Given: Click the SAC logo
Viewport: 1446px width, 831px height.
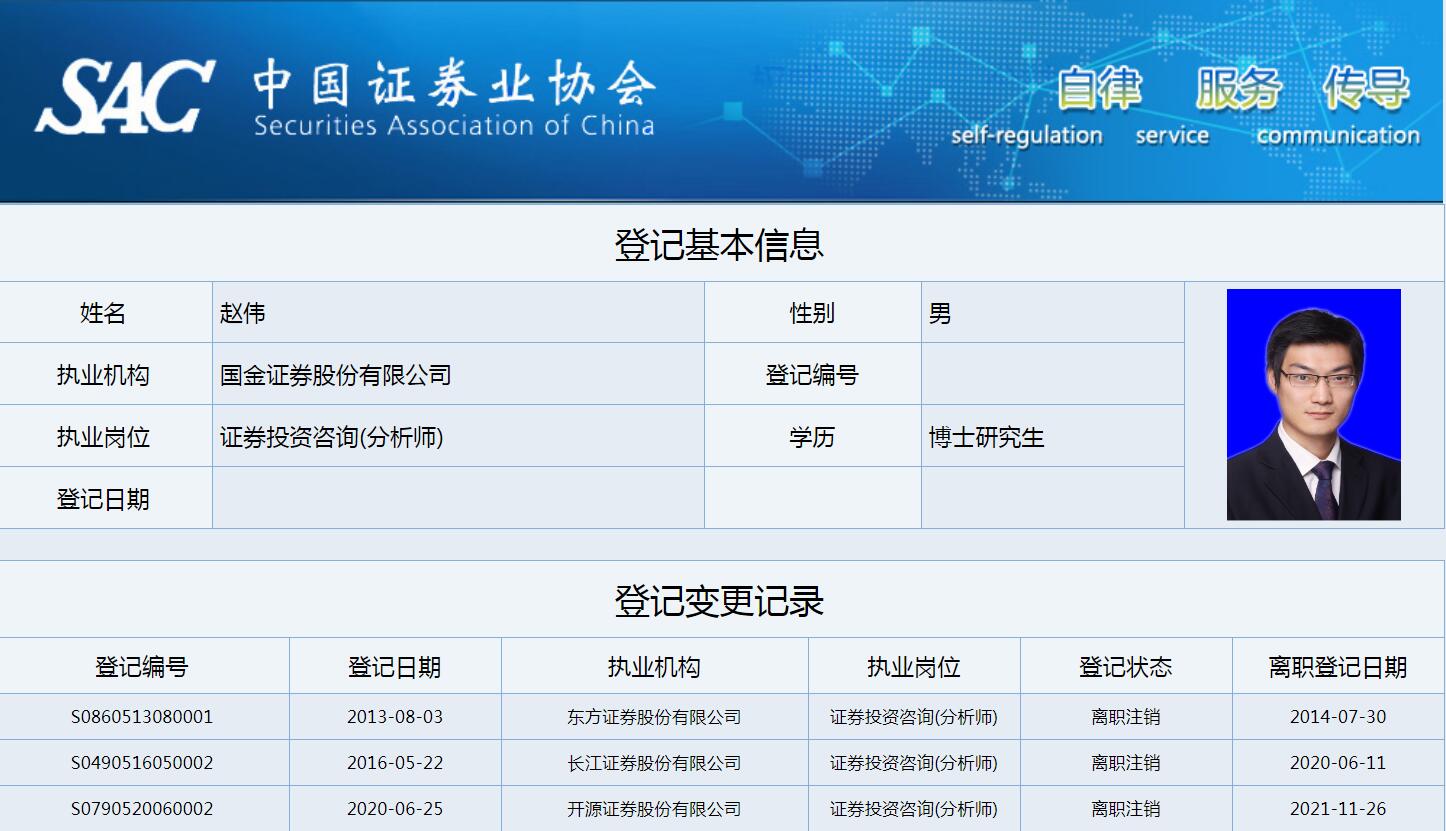Looking at the screenshot, I should pos(125,95).
